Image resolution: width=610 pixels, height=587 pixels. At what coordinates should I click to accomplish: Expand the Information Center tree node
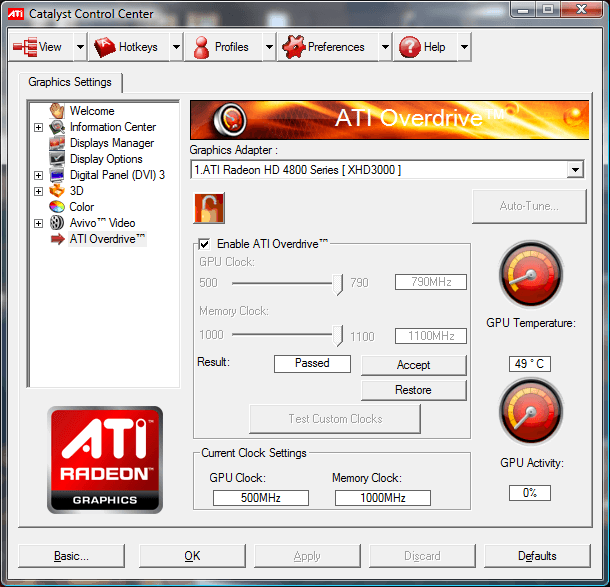pyautogui.click(x=39, y=127)
